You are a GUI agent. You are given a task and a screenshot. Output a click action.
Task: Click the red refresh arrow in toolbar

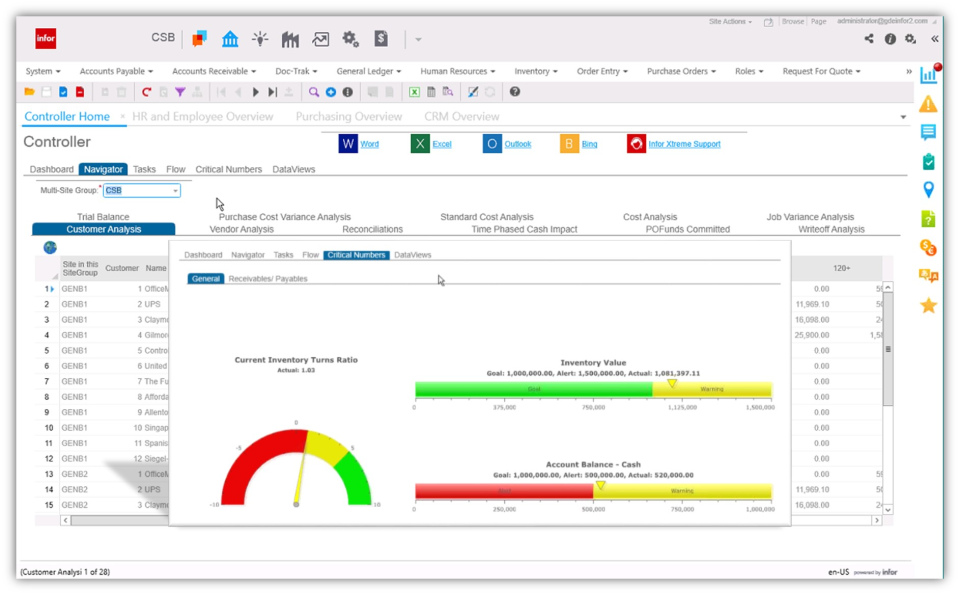[146, 92]
